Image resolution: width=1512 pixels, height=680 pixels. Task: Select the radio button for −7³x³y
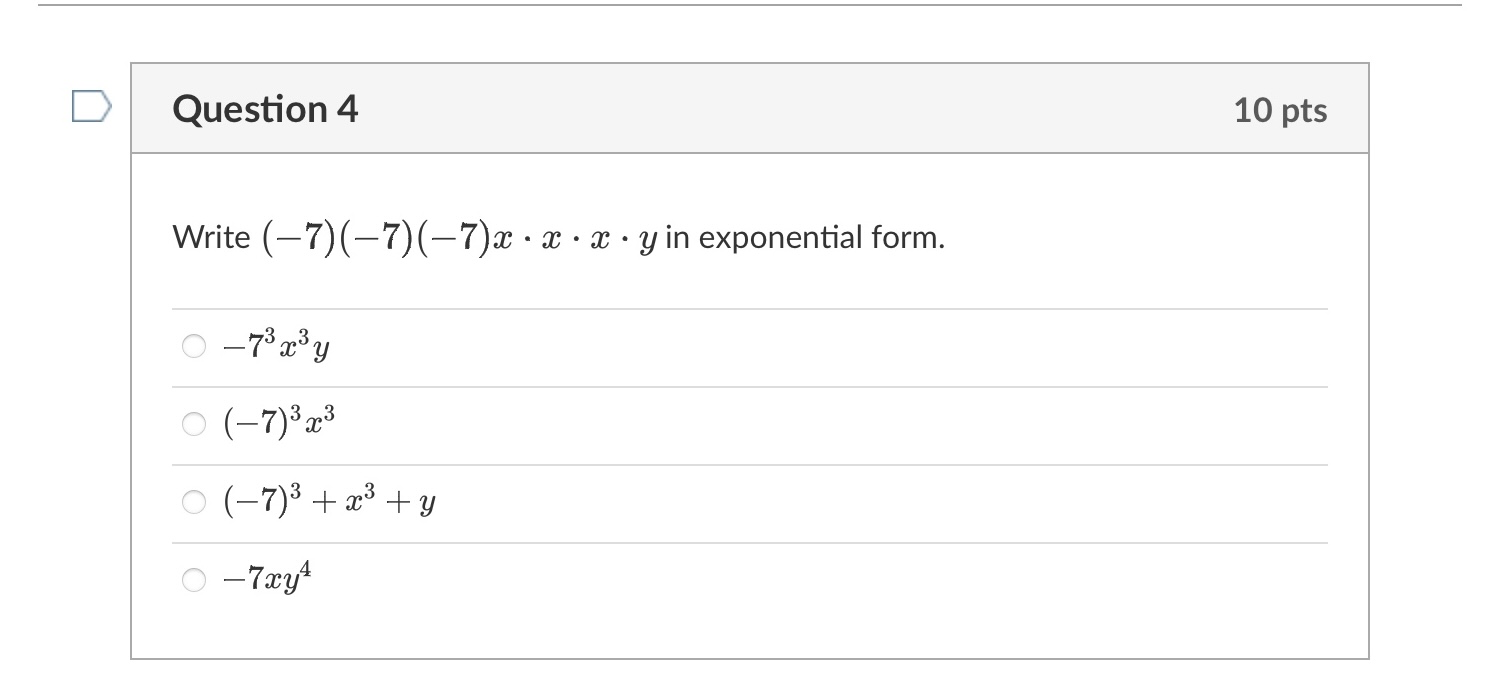[193, 345]
